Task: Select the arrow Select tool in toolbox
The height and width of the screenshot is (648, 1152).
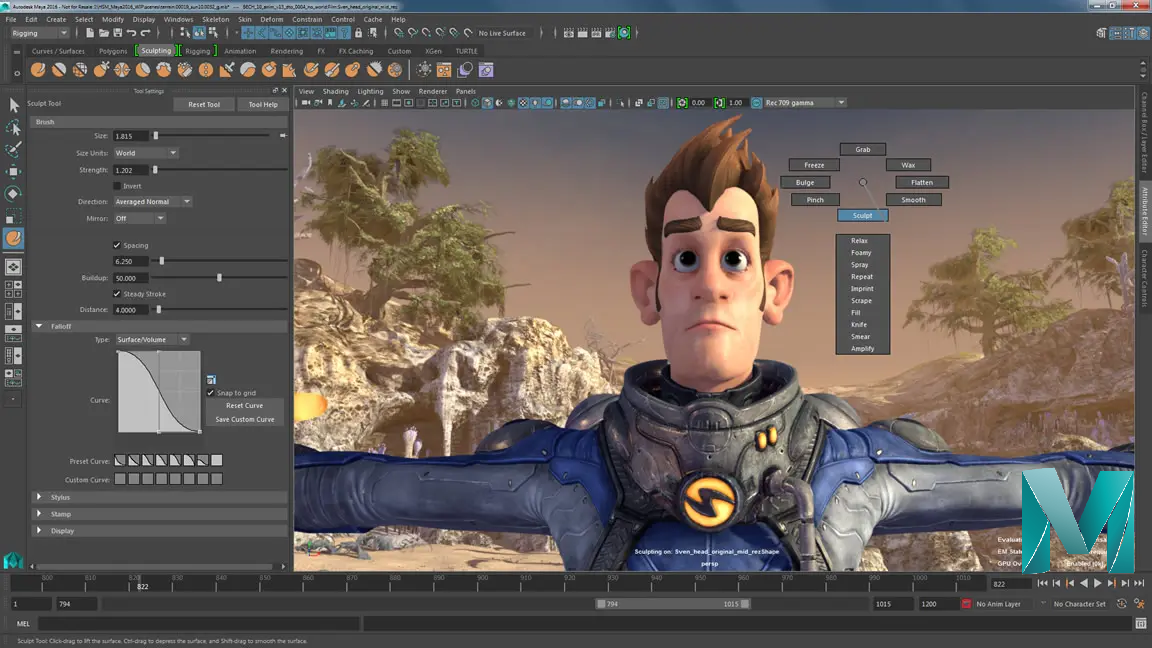Action: (x=14, y=105)
